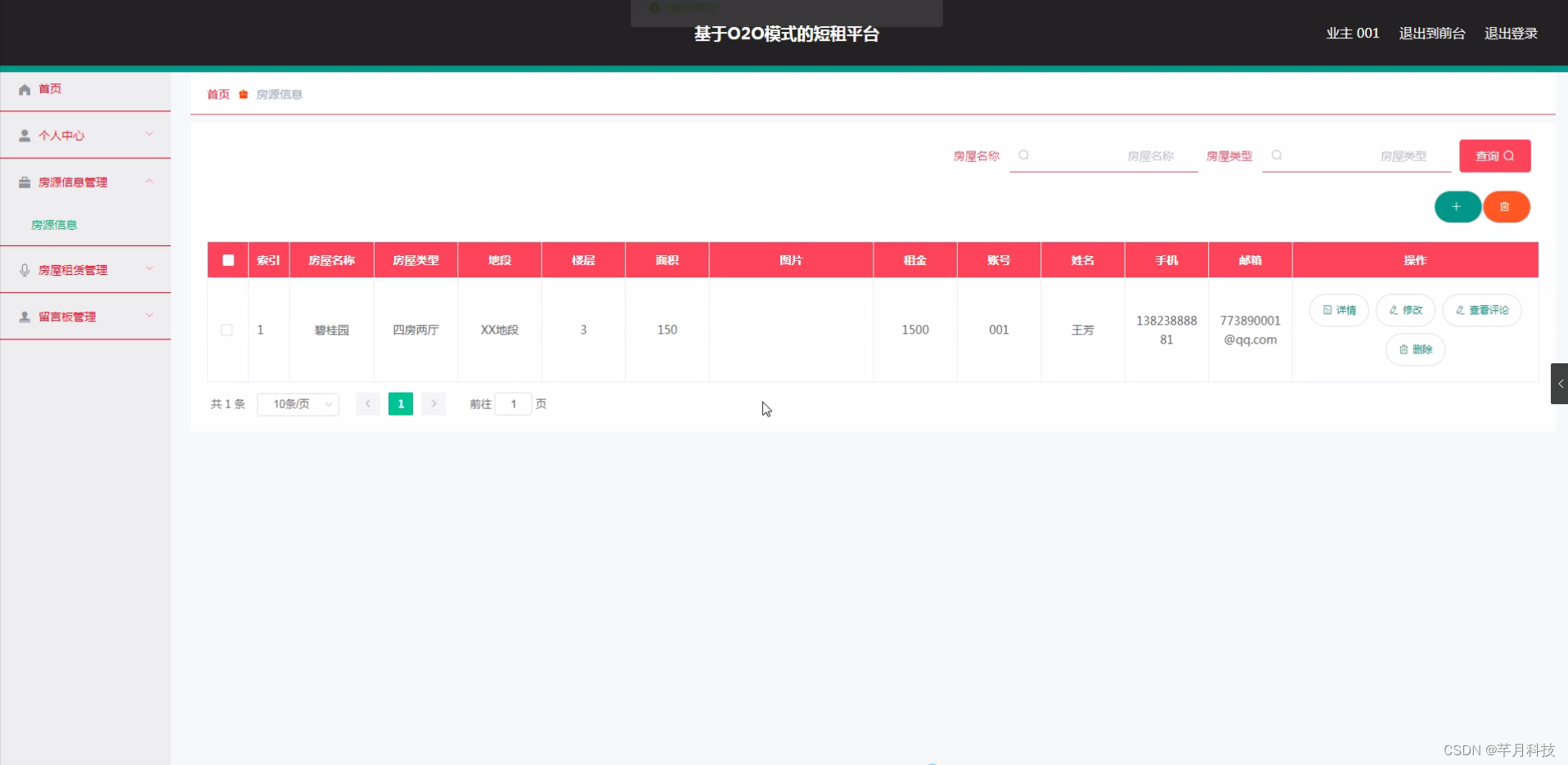The height and width of the screenshot is (765, 1568).
Task: Check the row checkbox for 碧桂园
Action: (227, 330)
